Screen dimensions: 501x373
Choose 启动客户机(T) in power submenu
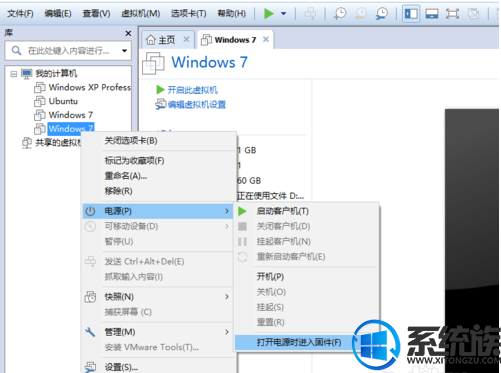(307, 211)
